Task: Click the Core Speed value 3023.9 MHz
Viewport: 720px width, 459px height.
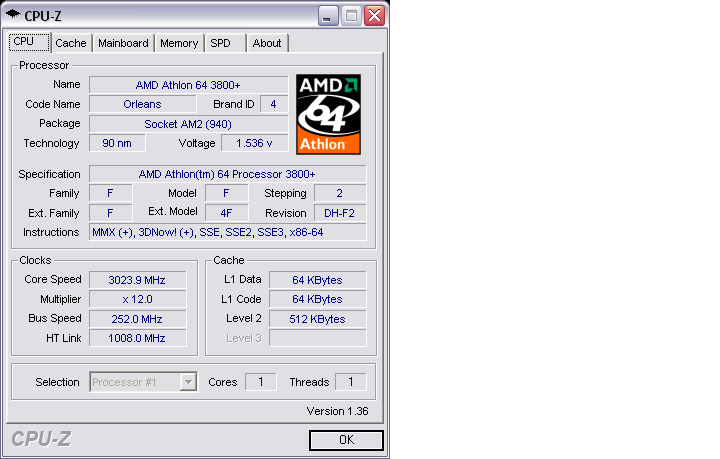Action: [137, 280]
